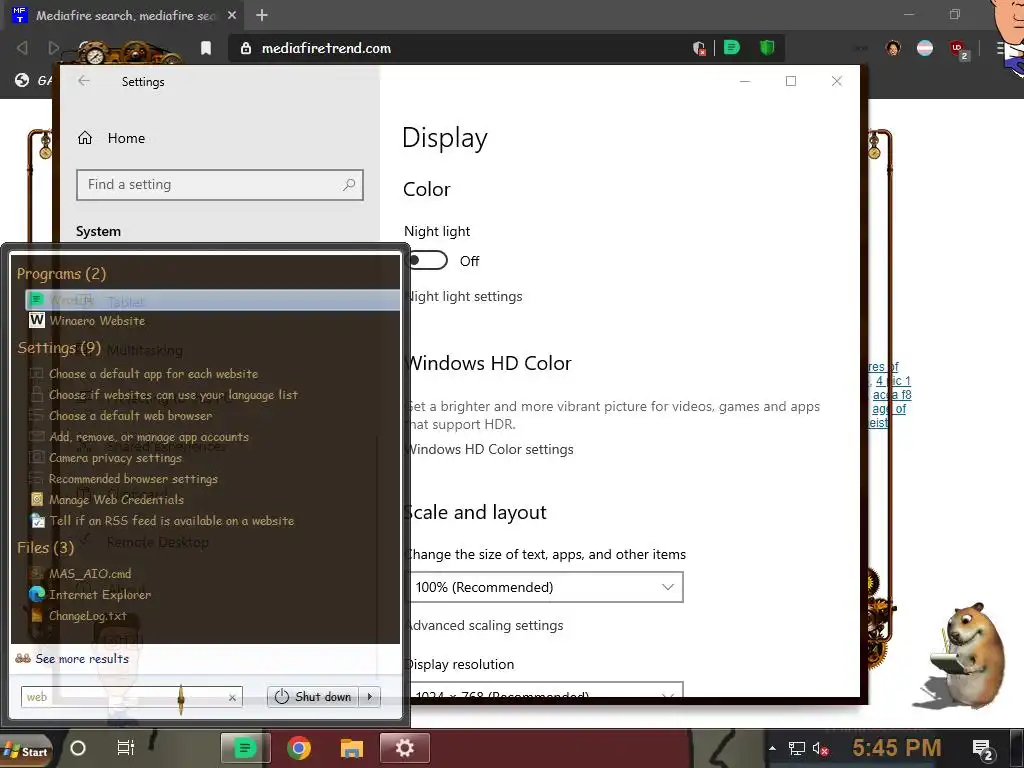This screenshot has height=768, width=1024.
Task: Close the Mediafire search tab
Action: coord(232,15)
